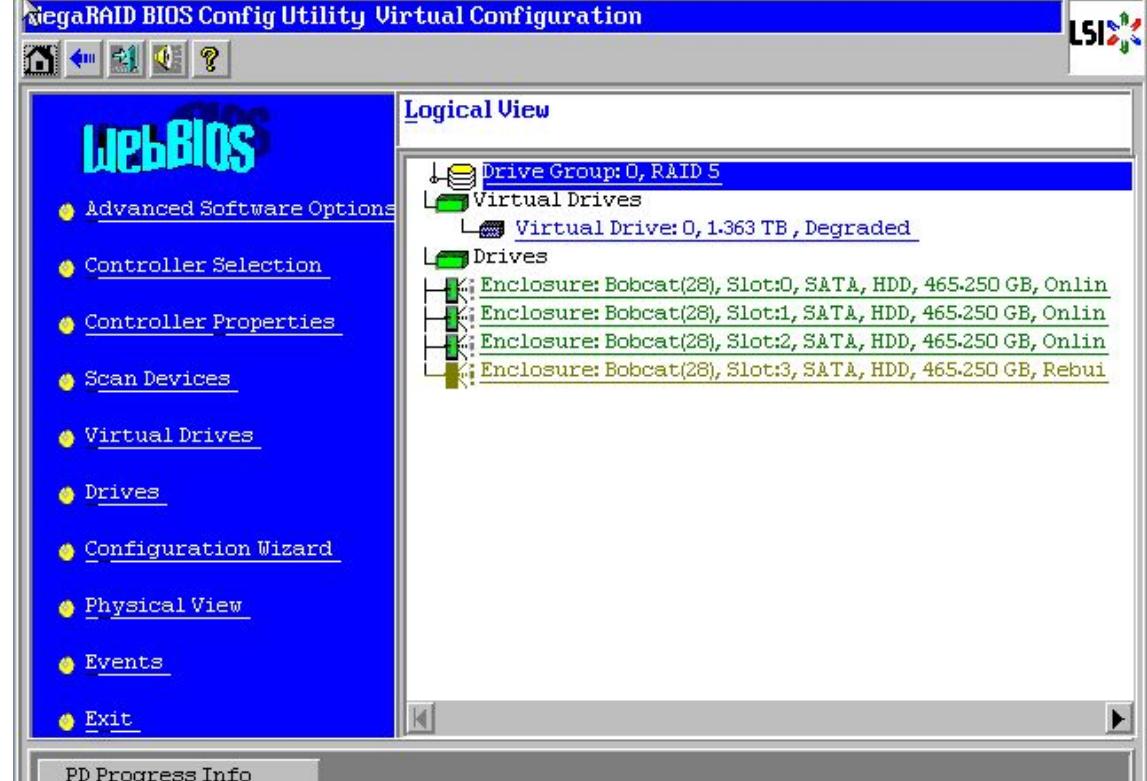The image size is (1147, 781).
Task: Click the Drive Group 0 disk stack icon
Action: [x=461, y=176]
